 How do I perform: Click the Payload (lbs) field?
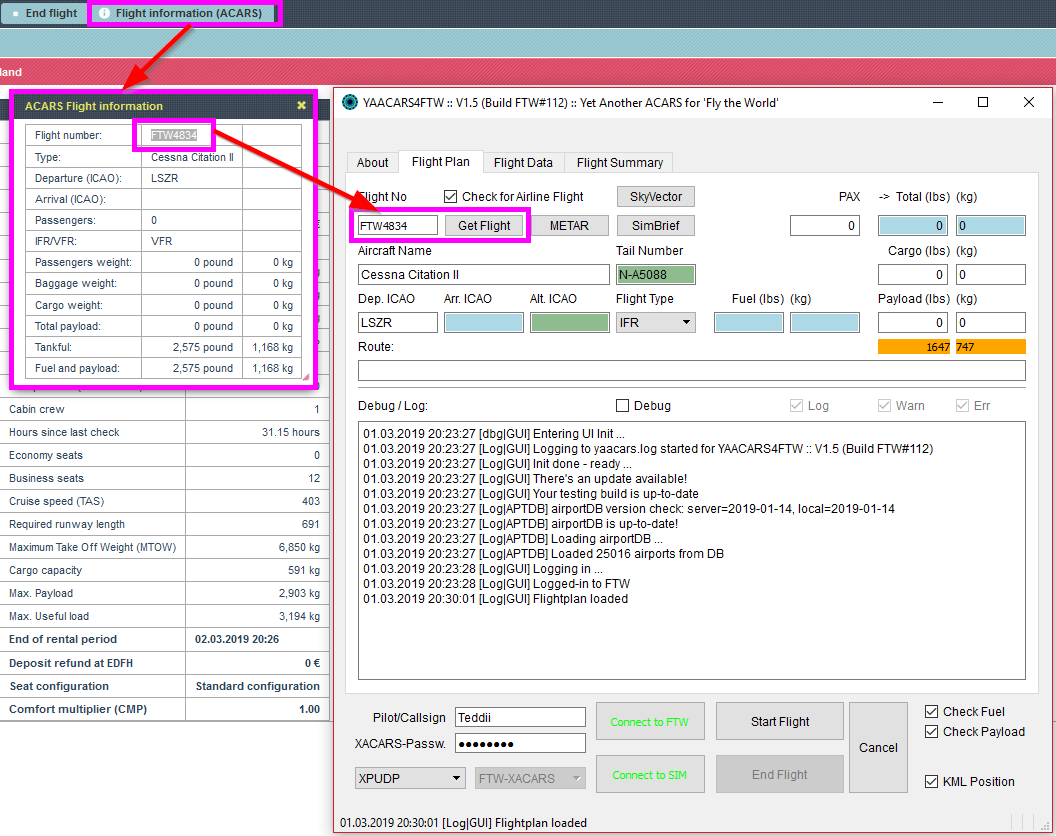pyautogui.click(x=913, y=323)
